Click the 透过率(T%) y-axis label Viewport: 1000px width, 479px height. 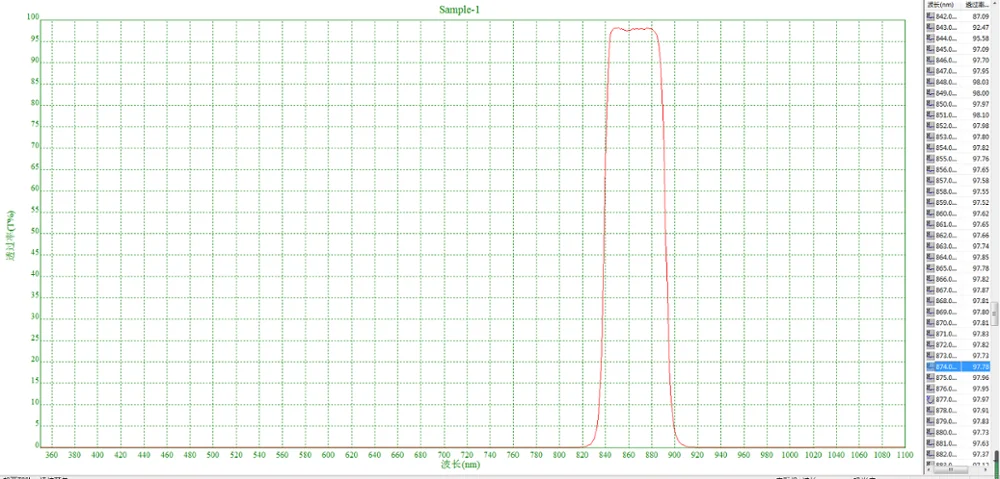[11, 234]
